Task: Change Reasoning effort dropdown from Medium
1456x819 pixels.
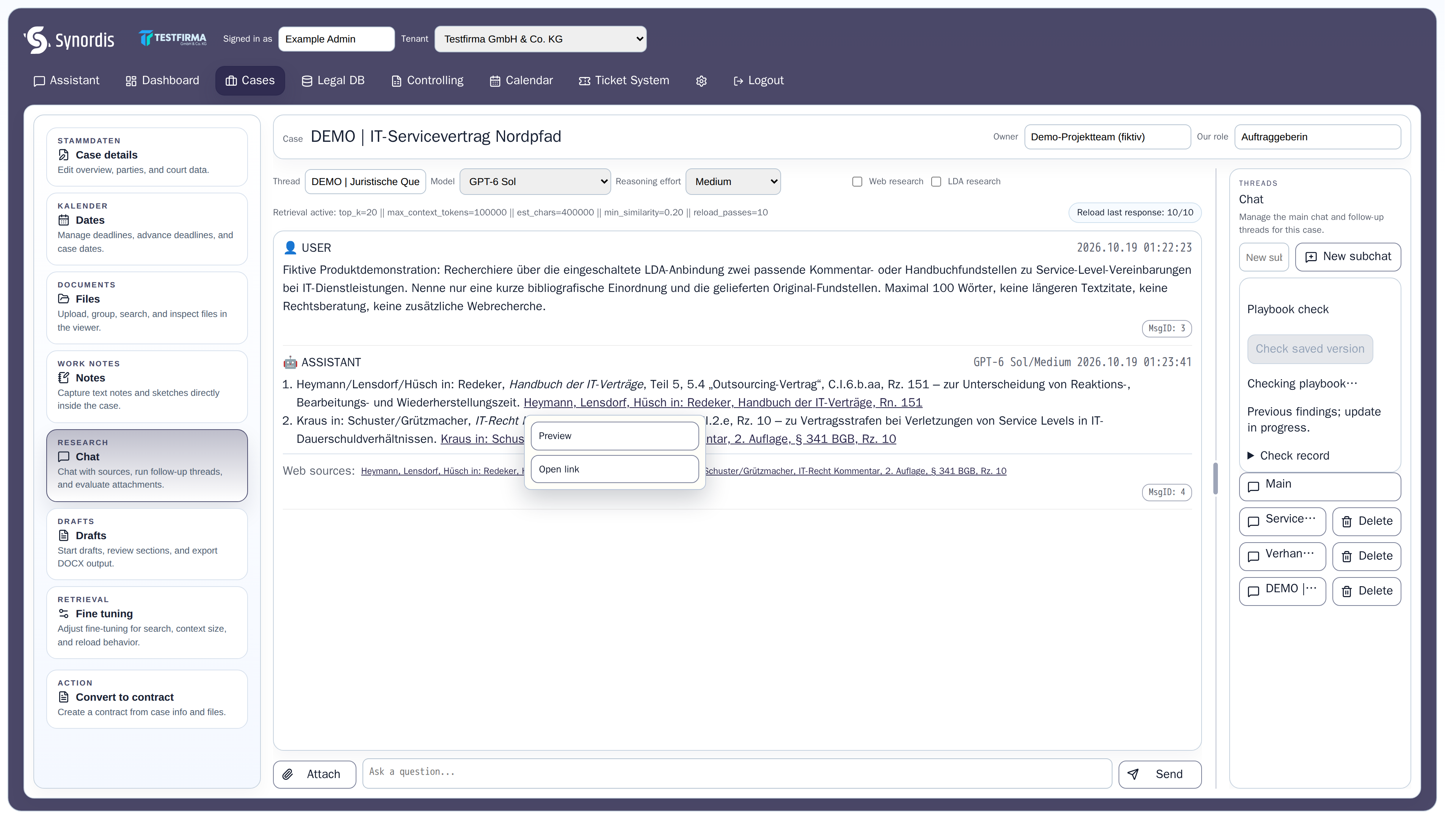Action: click(739, 183)
